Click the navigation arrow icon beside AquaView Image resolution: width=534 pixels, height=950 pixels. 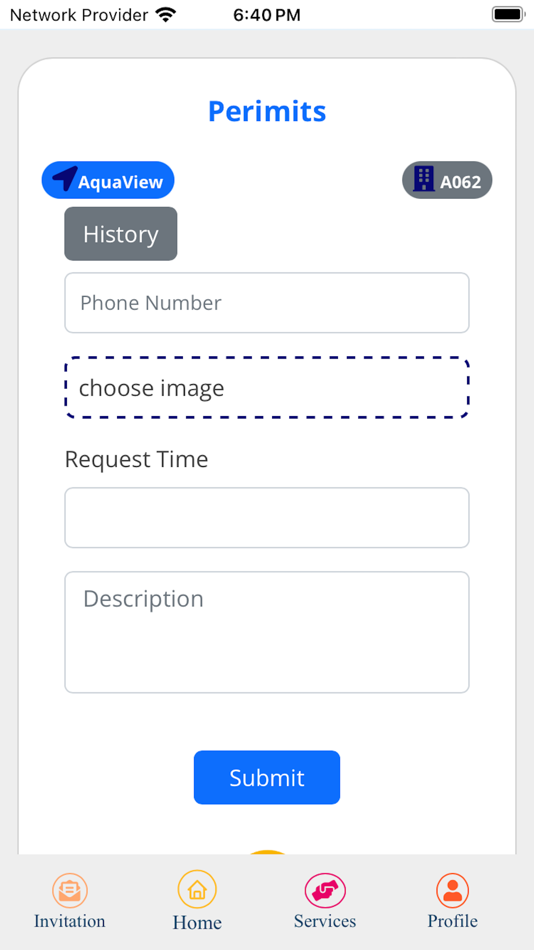64,178
